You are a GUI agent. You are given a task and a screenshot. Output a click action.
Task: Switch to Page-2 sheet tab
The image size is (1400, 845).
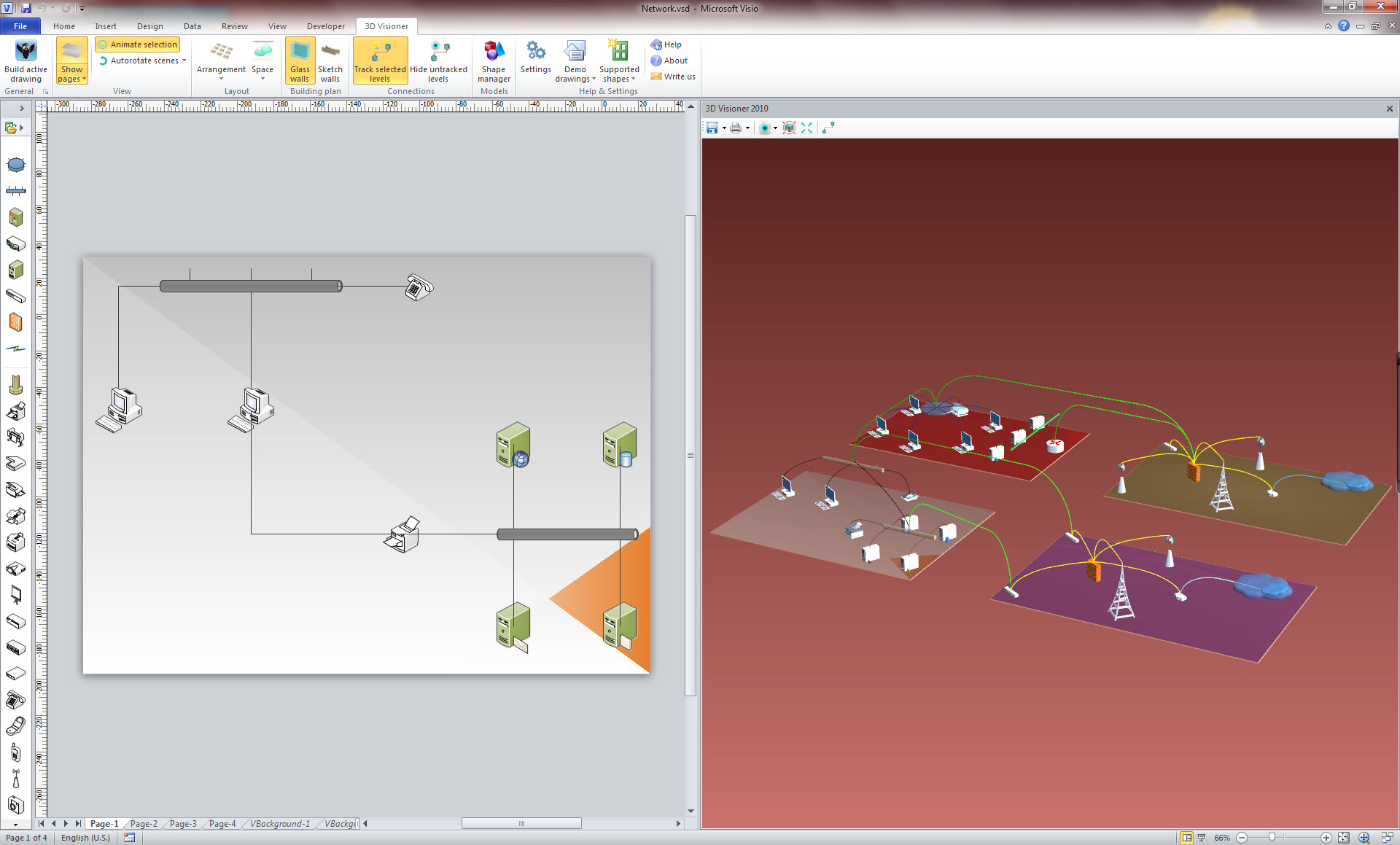pos(144,824)
